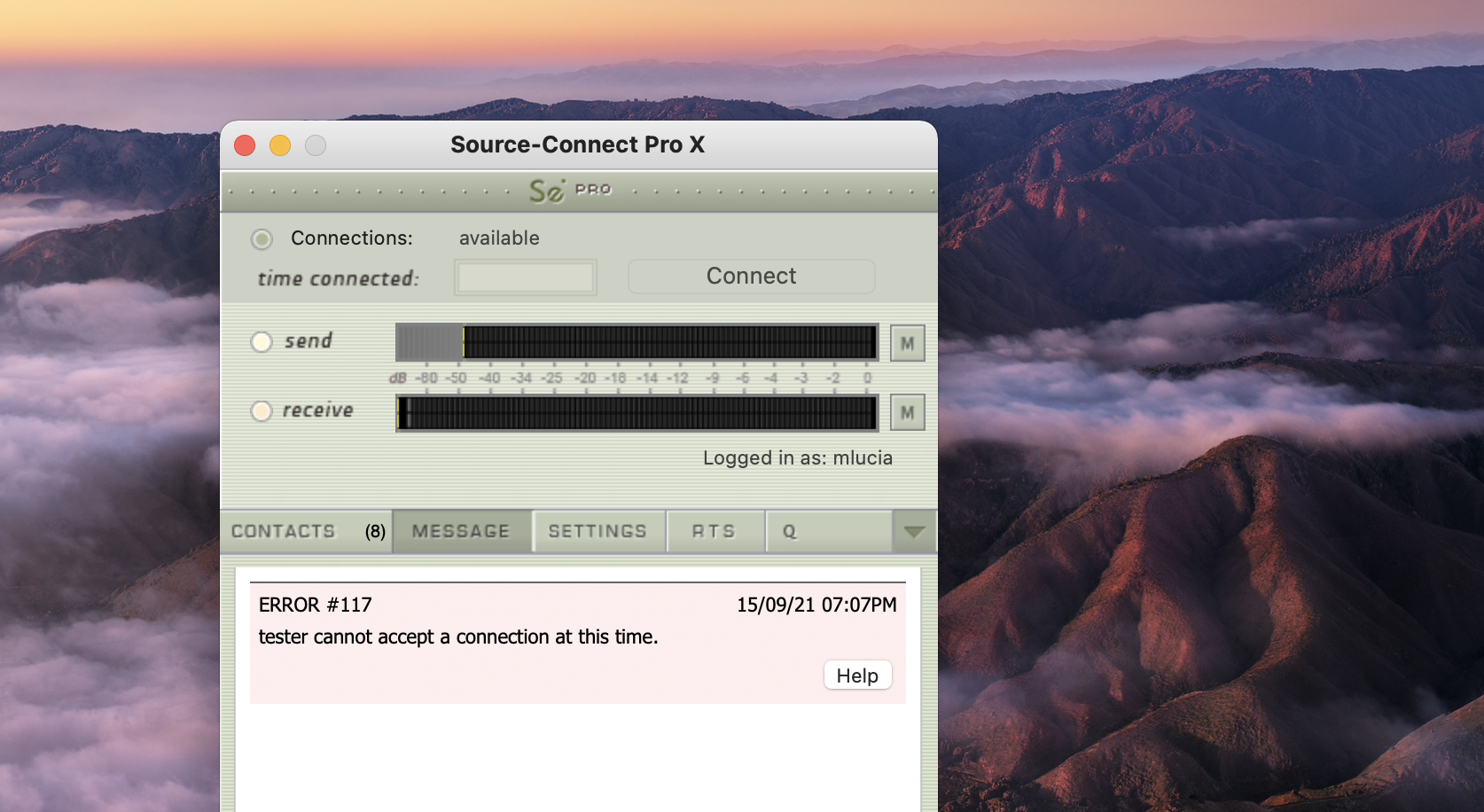Click the time connected field
The image size is (1484, 812).
525,277
